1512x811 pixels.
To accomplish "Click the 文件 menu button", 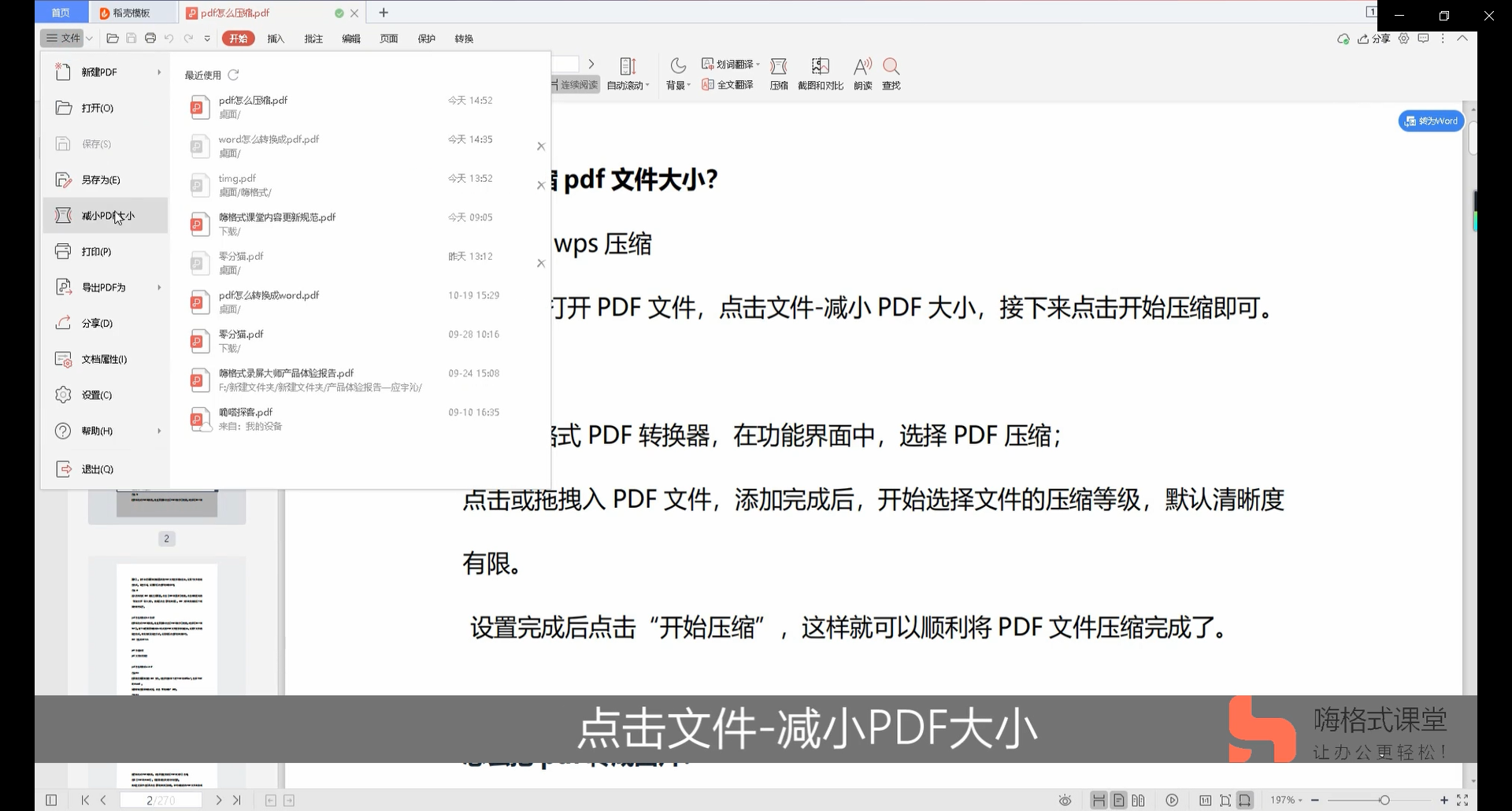I will [x=64, y=39].
